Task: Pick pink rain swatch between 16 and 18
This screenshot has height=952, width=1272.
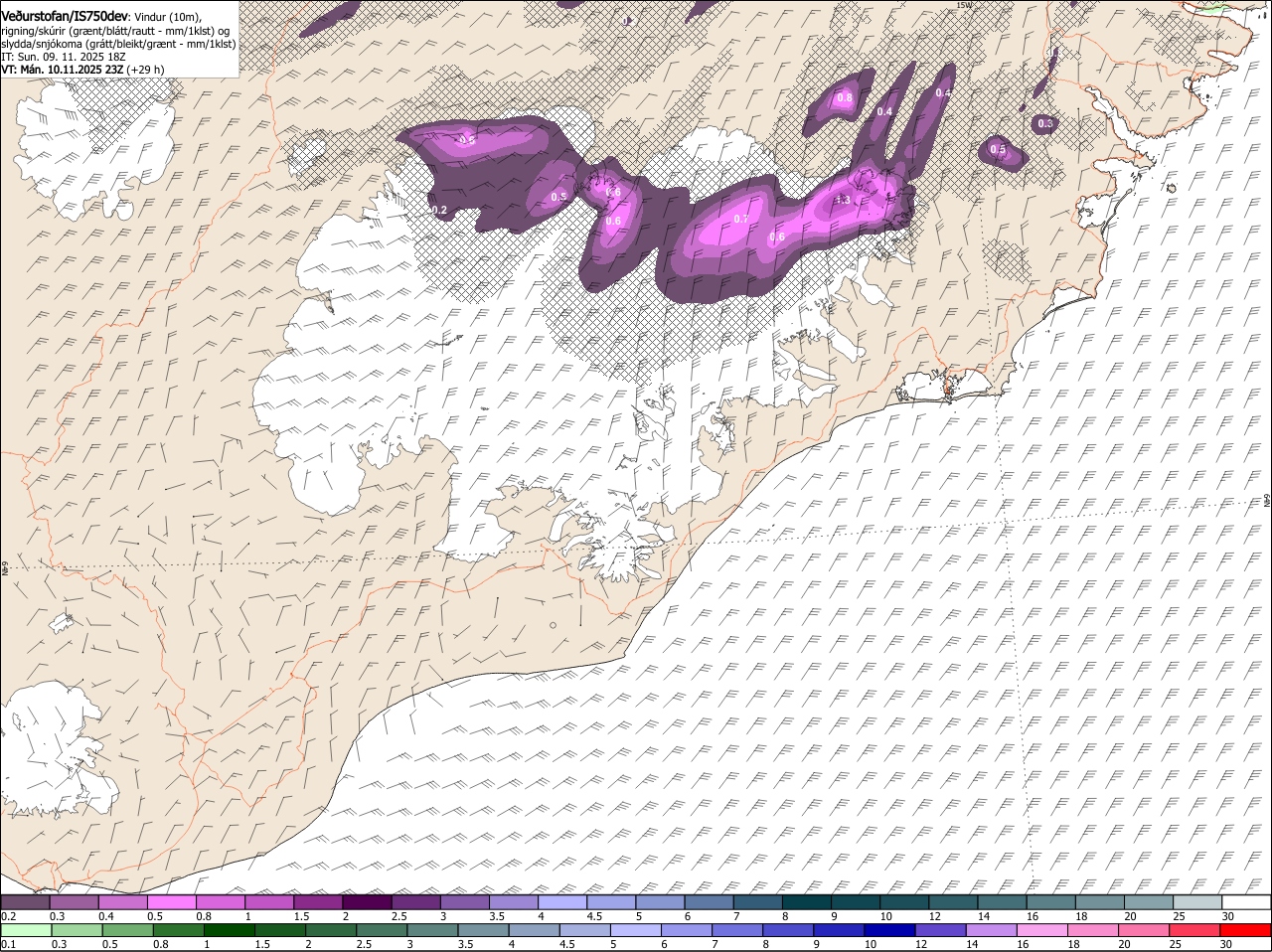Action: [1042, 930]
